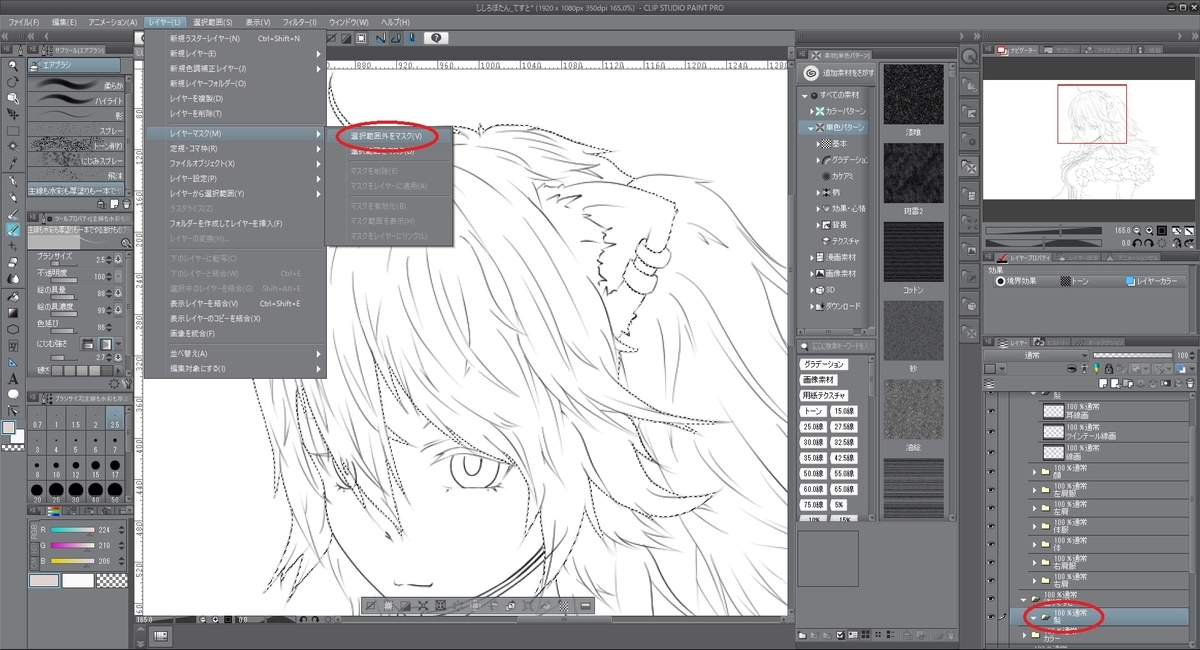Collapse the 単色パターン material folder

pos(811,128)
